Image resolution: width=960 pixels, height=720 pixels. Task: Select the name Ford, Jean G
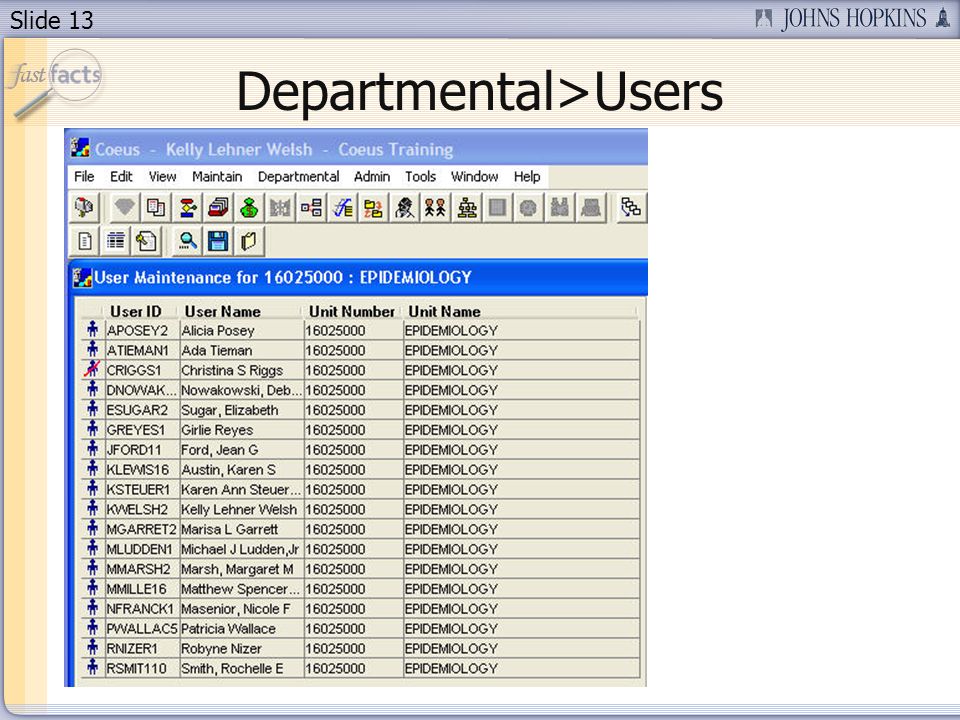[x=219, y=450]
